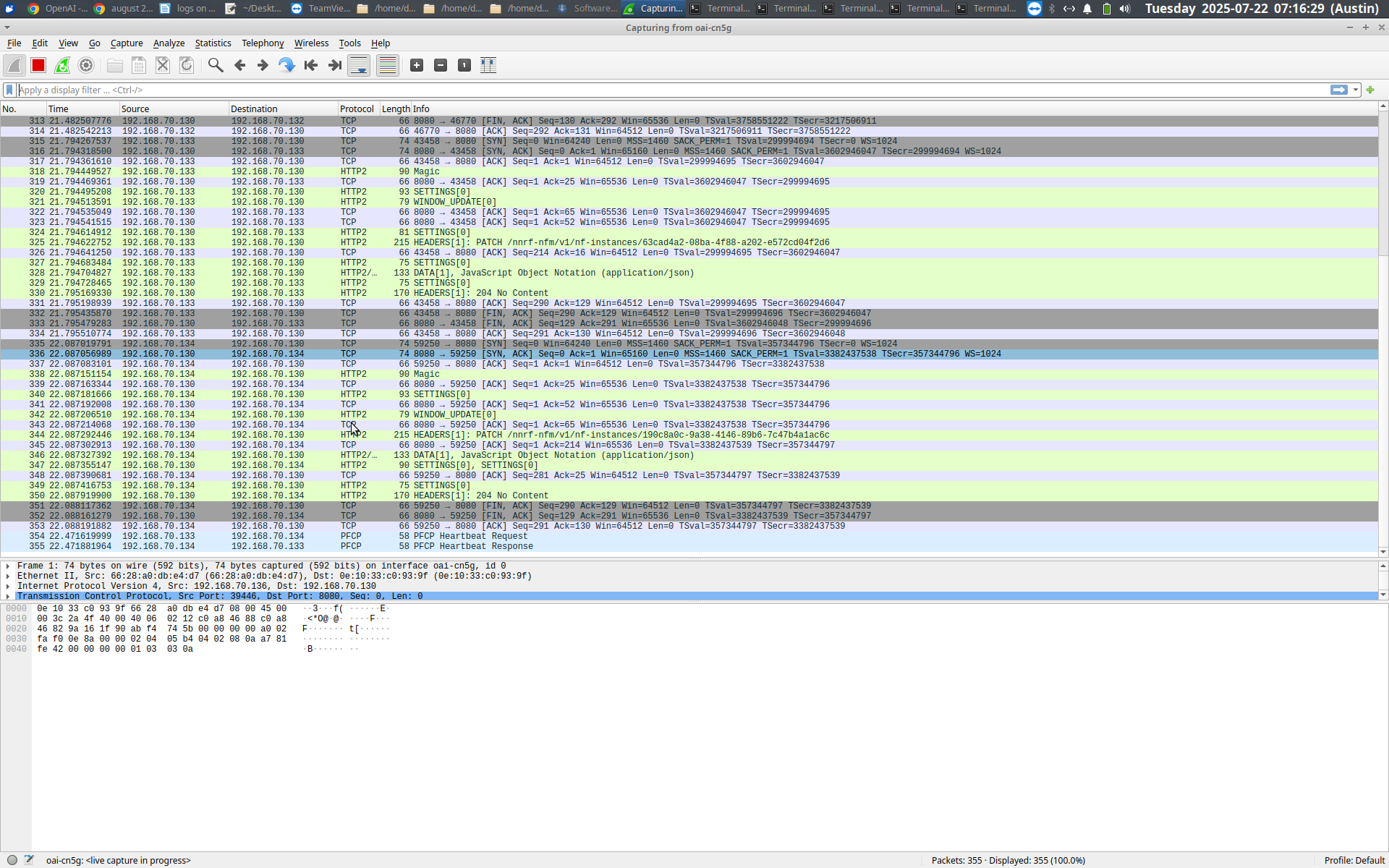
Task: Click the add filter expression plus button
Action: point(1370,90)
